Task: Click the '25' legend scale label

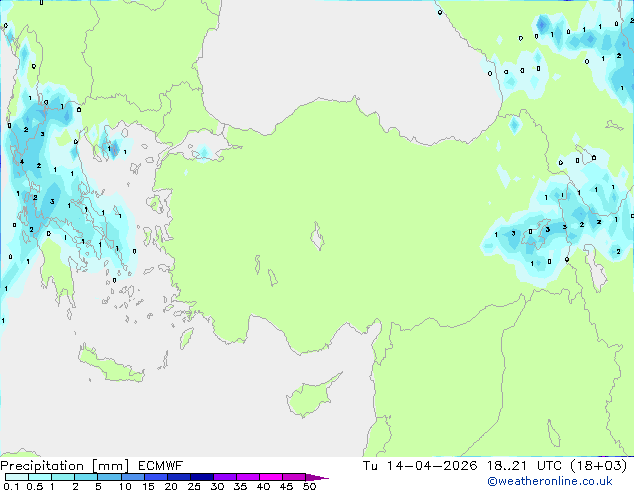Action: click(194, 486)
